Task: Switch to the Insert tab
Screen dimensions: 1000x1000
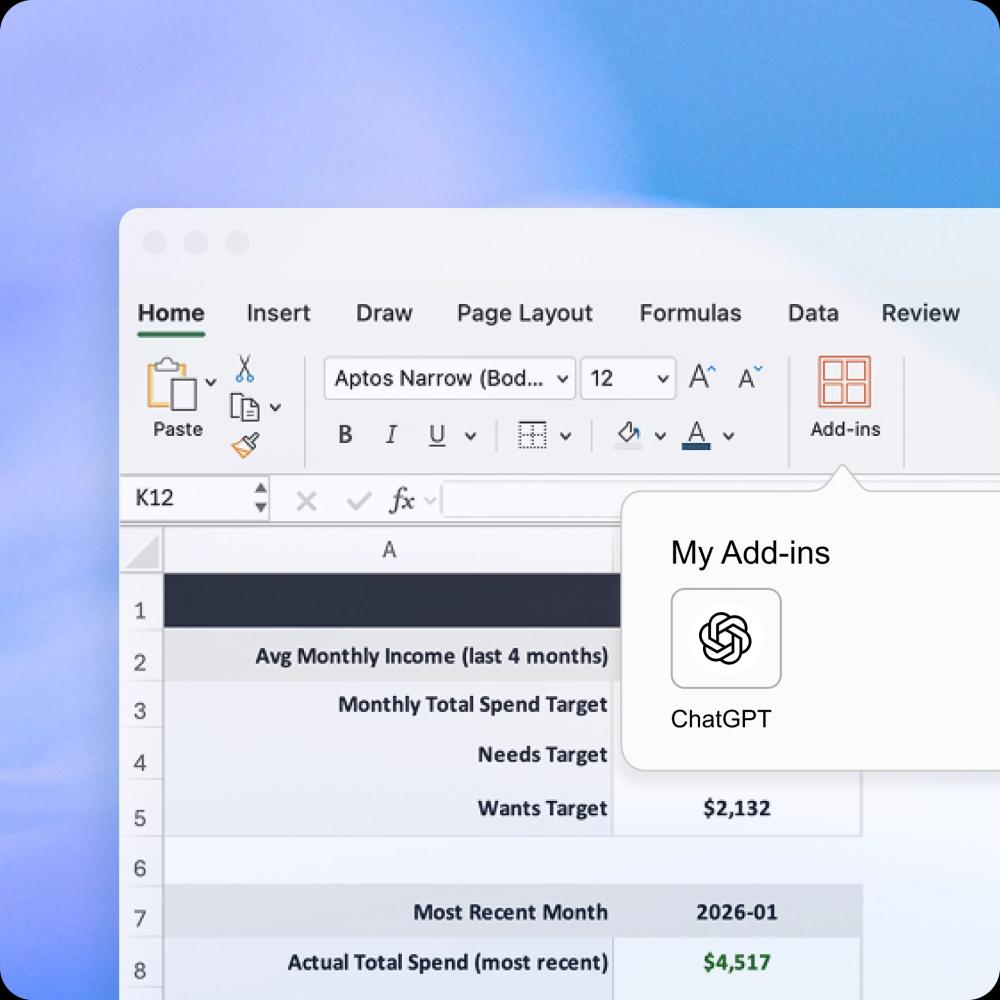Action: pos(278,313)
